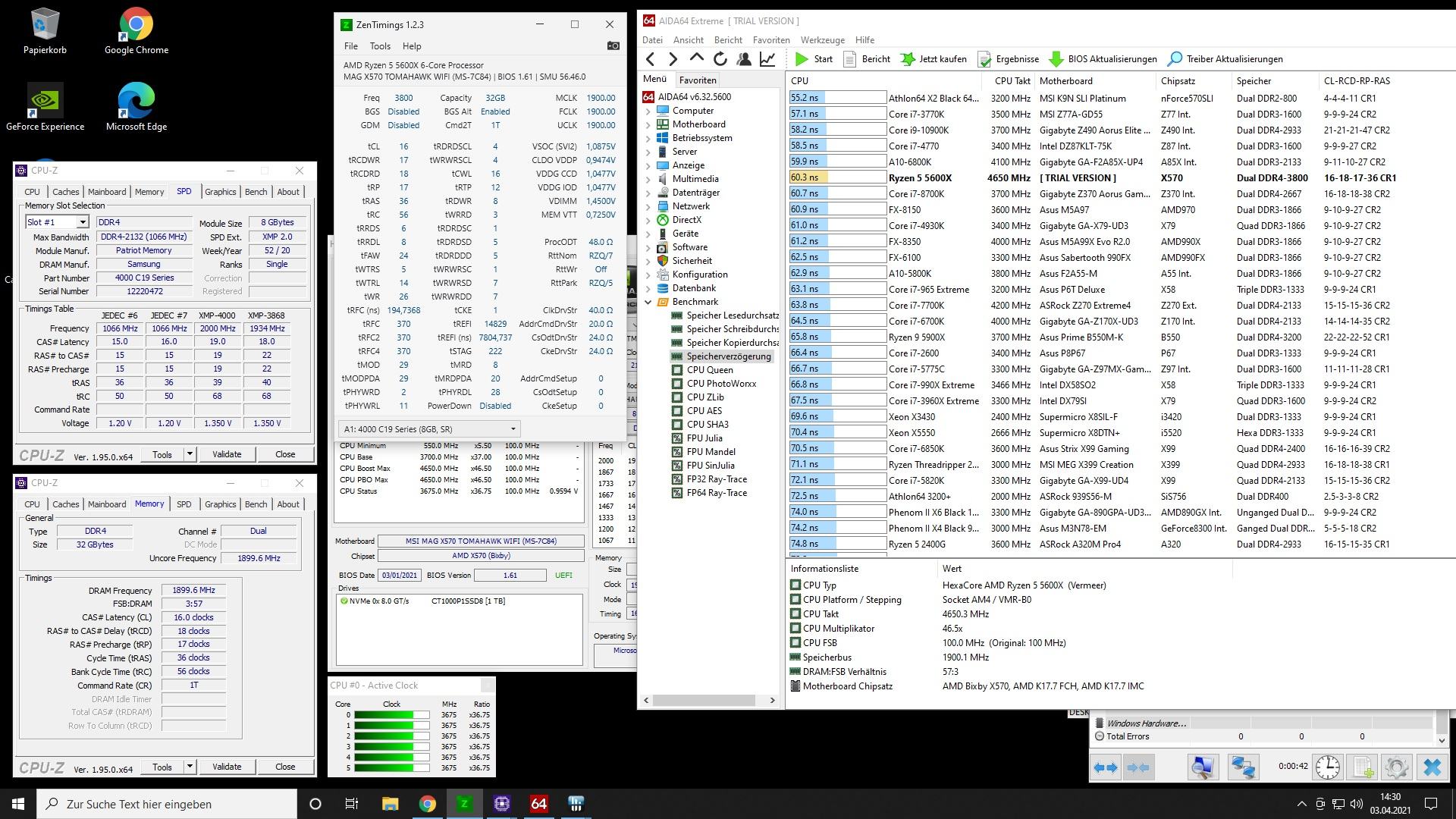Screen dimensions: 1456x819
Task: Open Ansicht menu in AIDA64
Action: 688,40
